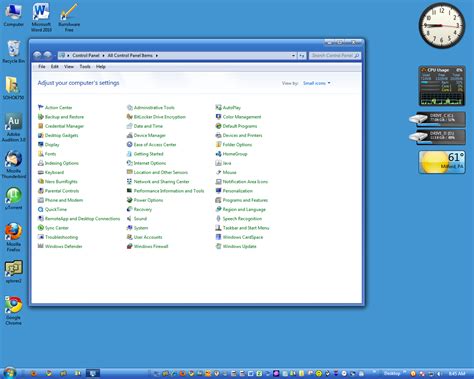474x379 pixels.
Task: Open the Personalization link
Action: point(238,191)
